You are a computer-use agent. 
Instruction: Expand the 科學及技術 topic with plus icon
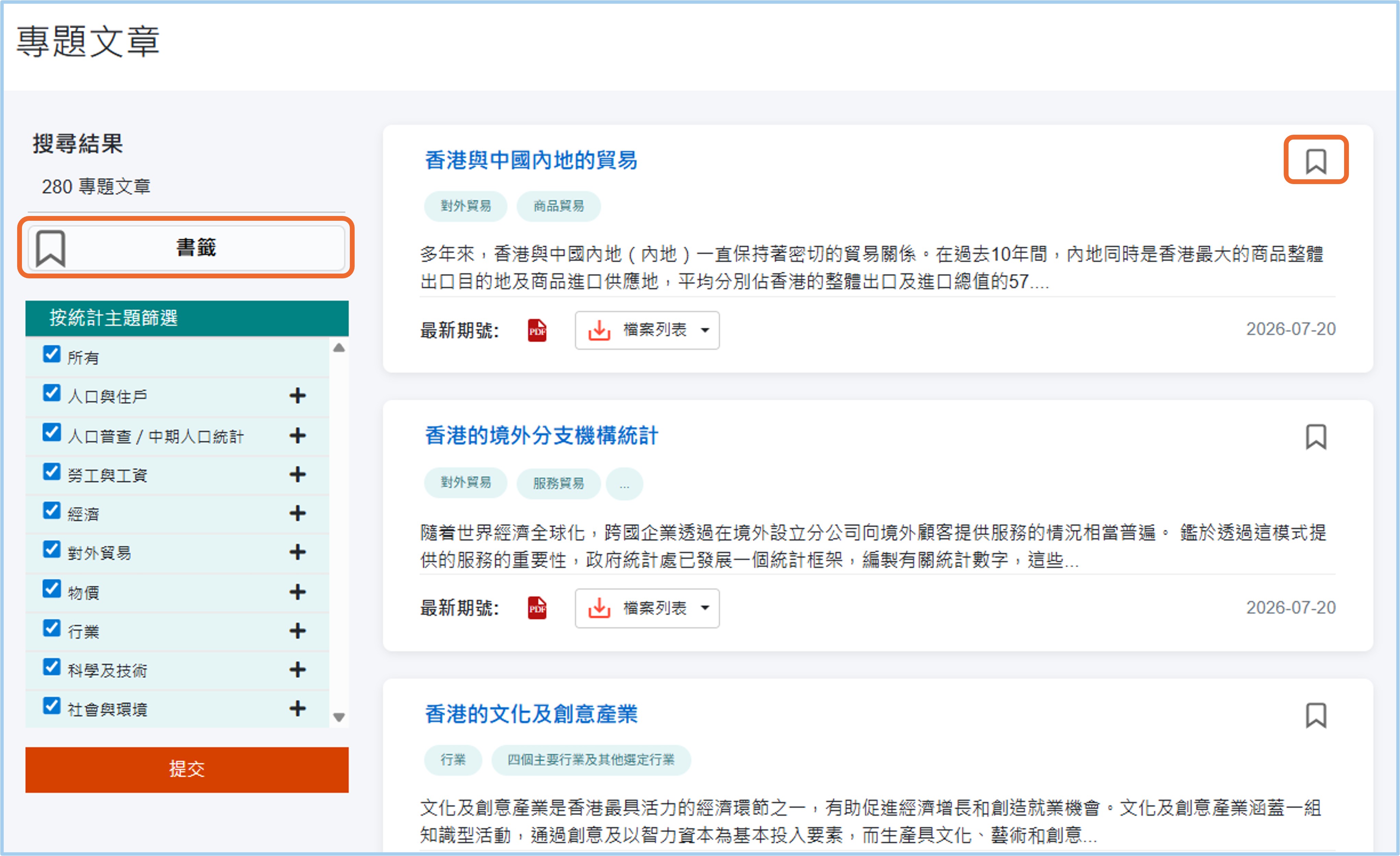(x=297, y=670)
